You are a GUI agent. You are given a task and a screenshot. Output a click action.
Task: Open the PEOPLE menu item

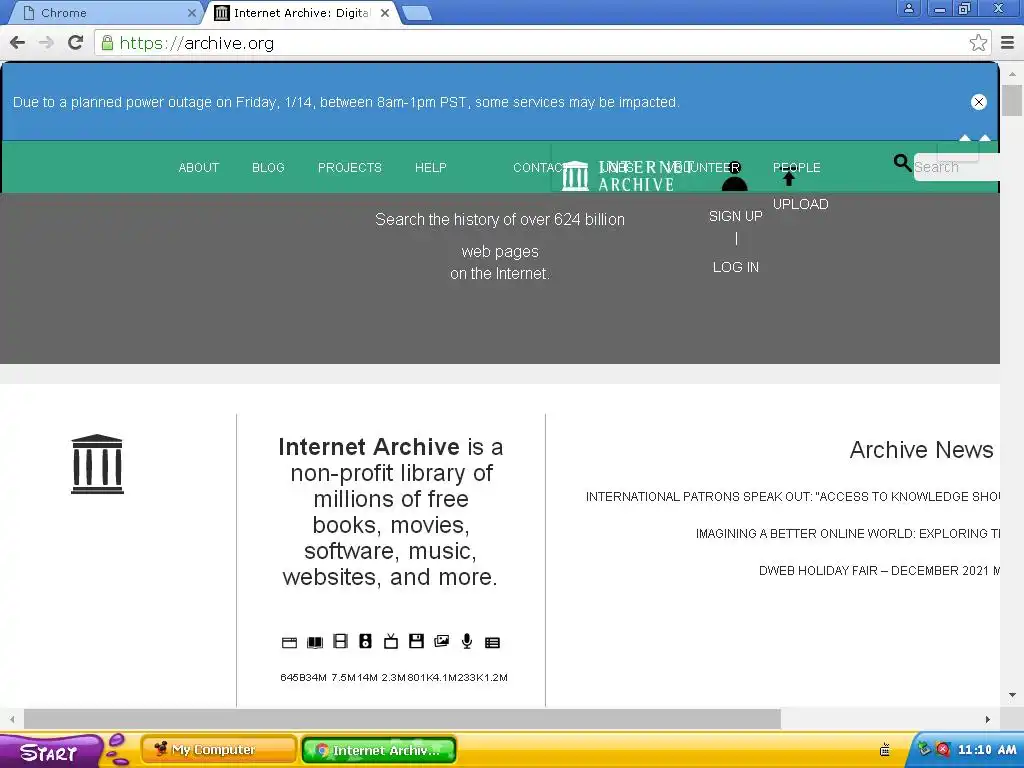(797, 168)
